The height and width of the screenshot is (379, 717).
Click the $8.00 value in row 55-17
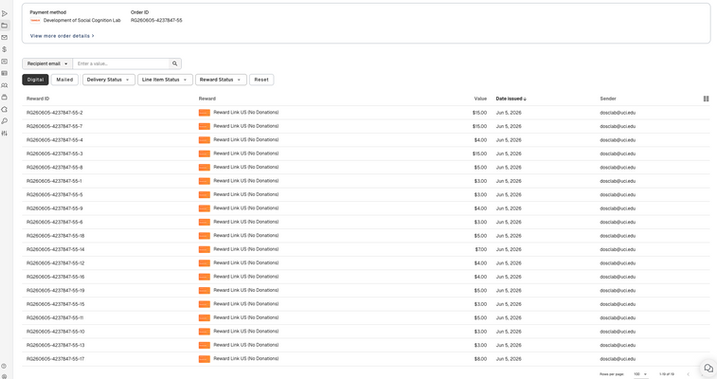(481, 359)
